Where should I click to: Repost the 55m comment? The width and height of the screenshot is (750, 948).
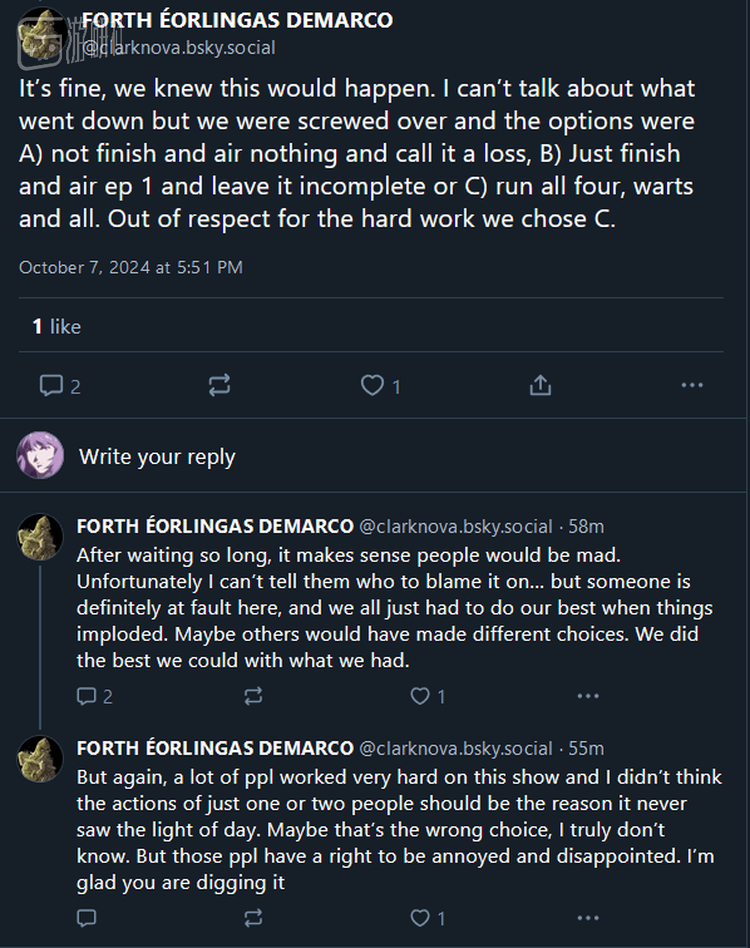254,917
